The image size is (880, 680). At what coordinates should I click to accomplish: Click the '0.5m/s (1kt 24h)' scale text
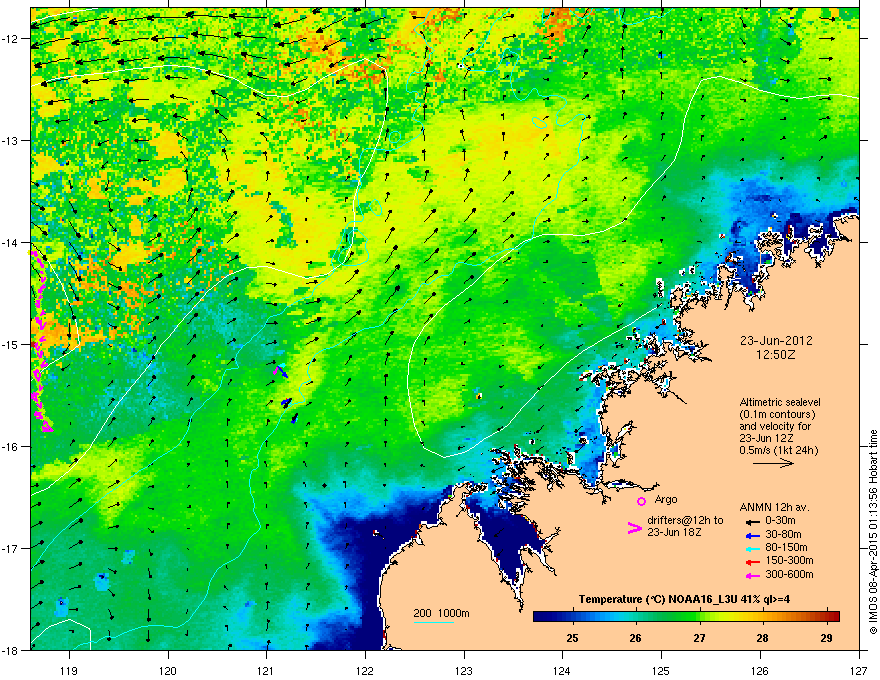[779, 450]
